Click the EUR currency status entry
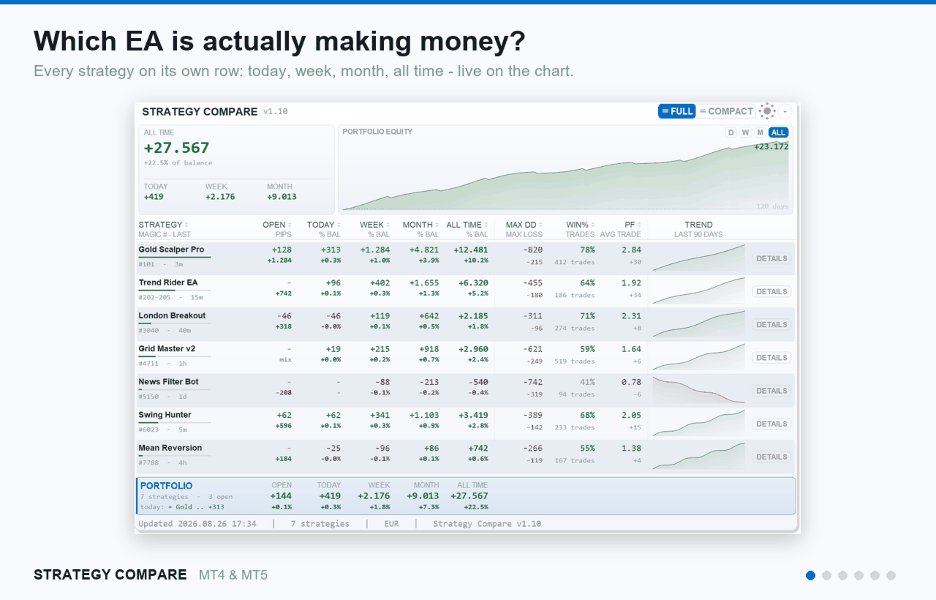The width and height of the screenshot is (936, 600). tap(391, 524)
